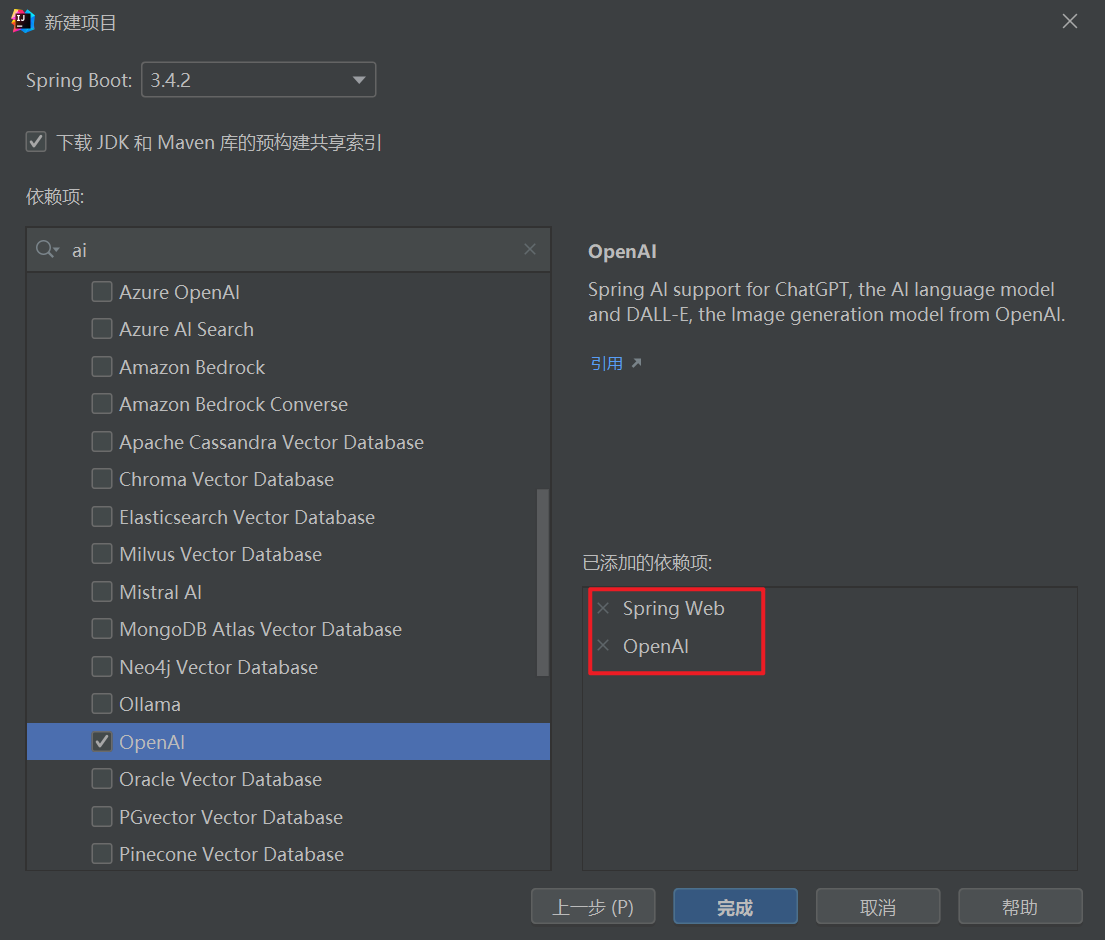Click the external link arrow beside 引用
The image size is (1105, 940).
coord(637,363)
